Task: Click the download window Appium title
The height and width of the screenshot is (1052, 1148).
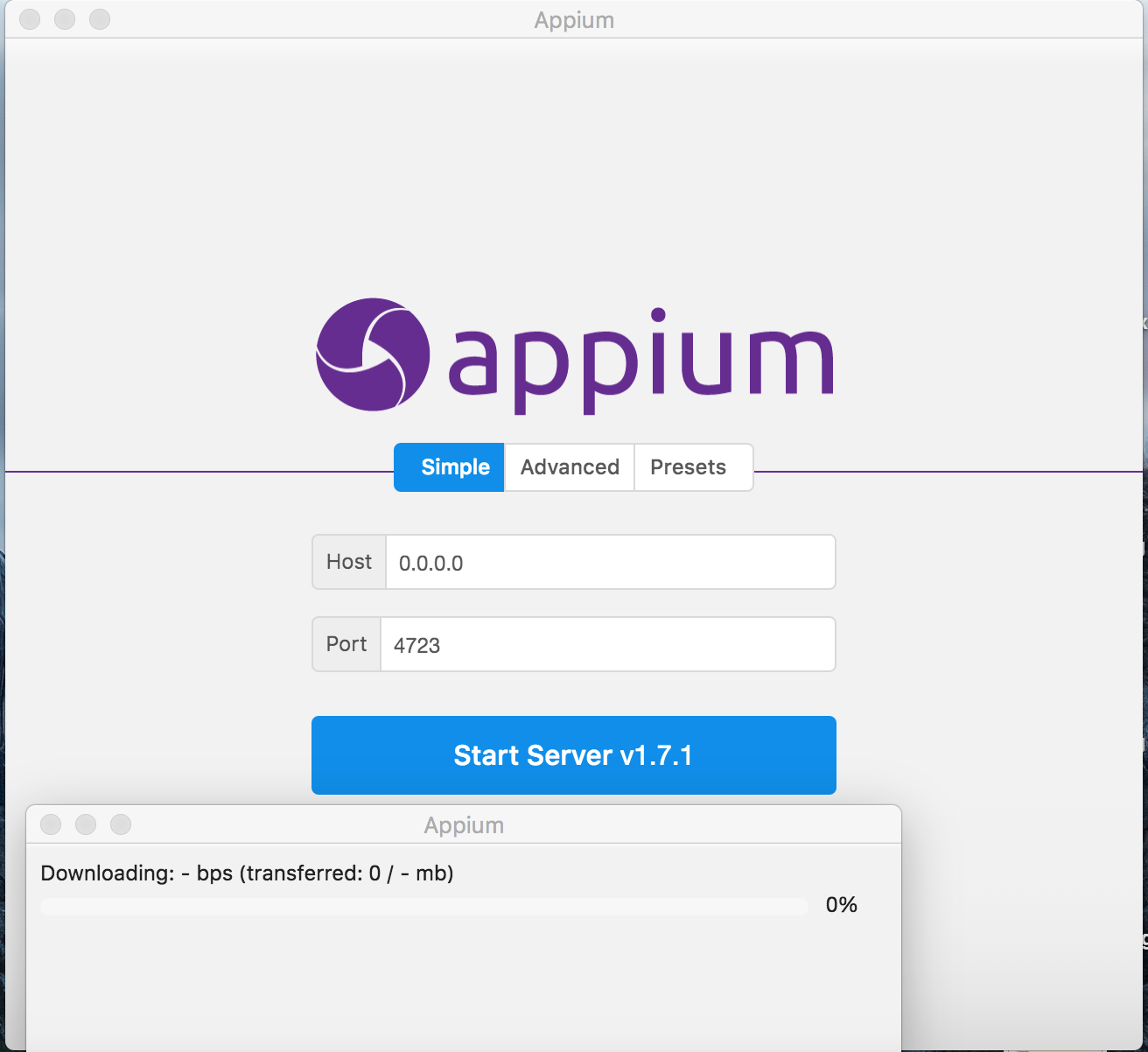Action: (x=464, y=825)
